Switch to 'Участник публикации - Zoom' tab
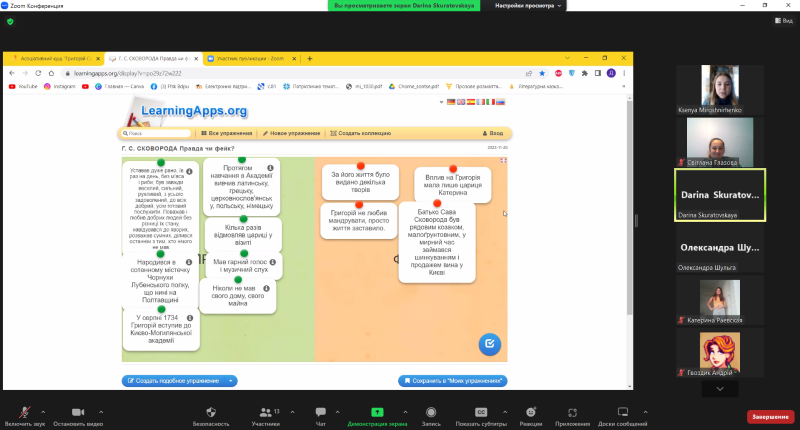Screen dimensions: 800x430 point(251,59)
